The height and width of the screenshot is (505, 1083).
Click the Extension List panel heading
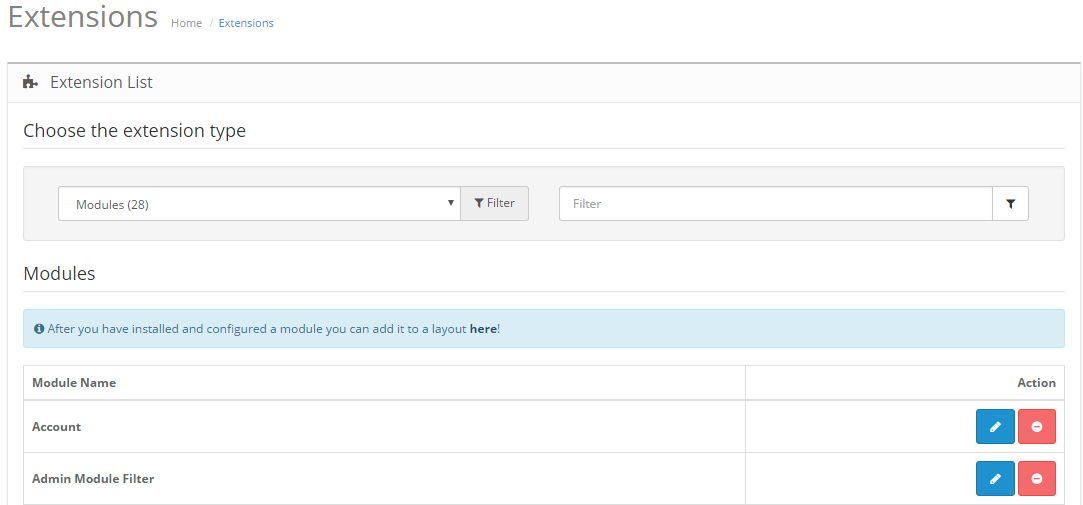[101, 82]
